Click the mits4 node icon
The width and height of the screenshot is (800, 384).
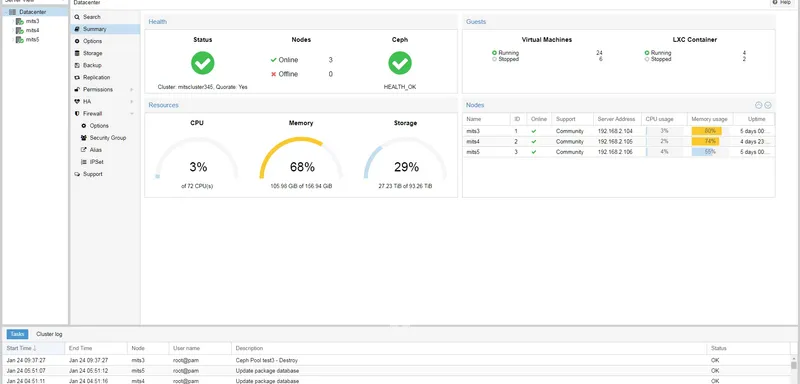pyautogui.click(x=20, y=31)
